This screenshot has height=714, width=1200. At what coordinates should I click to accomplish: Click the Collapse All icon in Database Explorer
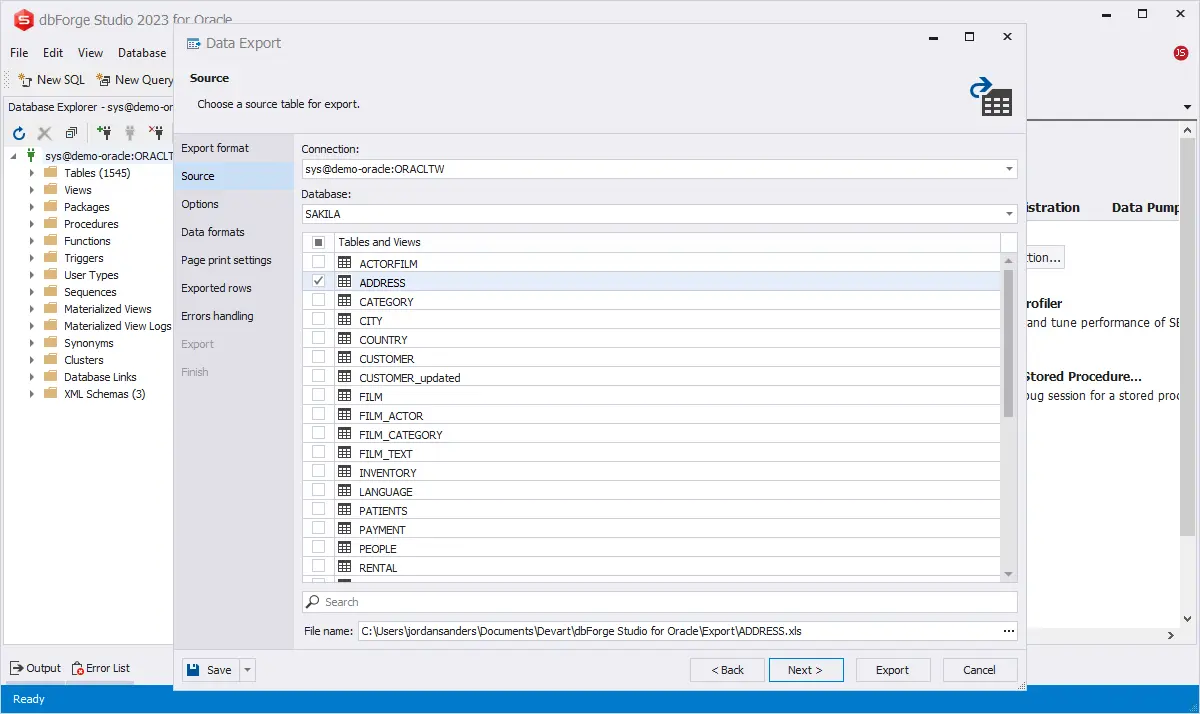click(x=71, y=133)
